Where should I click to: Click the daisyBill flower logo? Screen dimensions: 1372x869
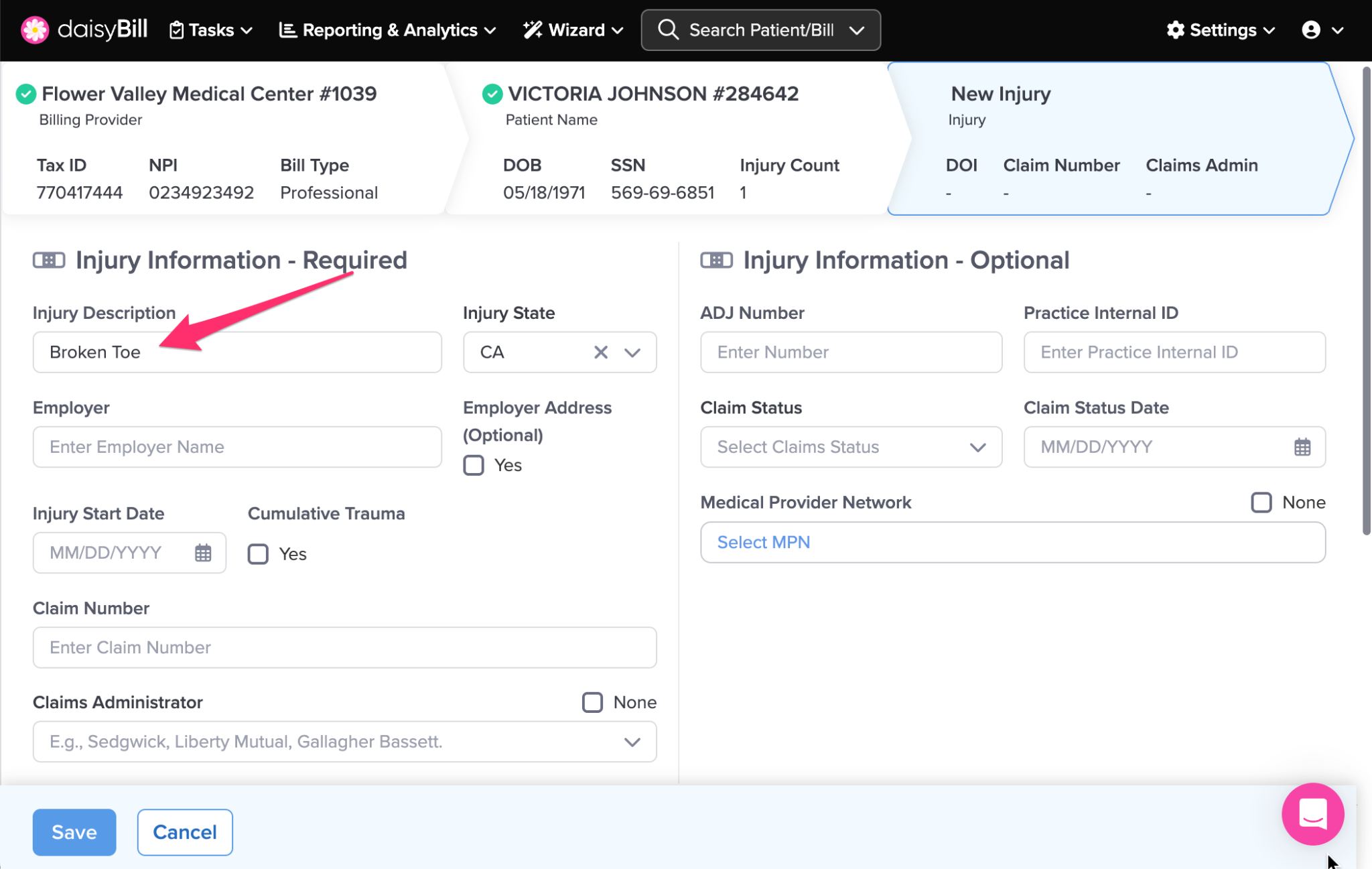pos(34,29)
